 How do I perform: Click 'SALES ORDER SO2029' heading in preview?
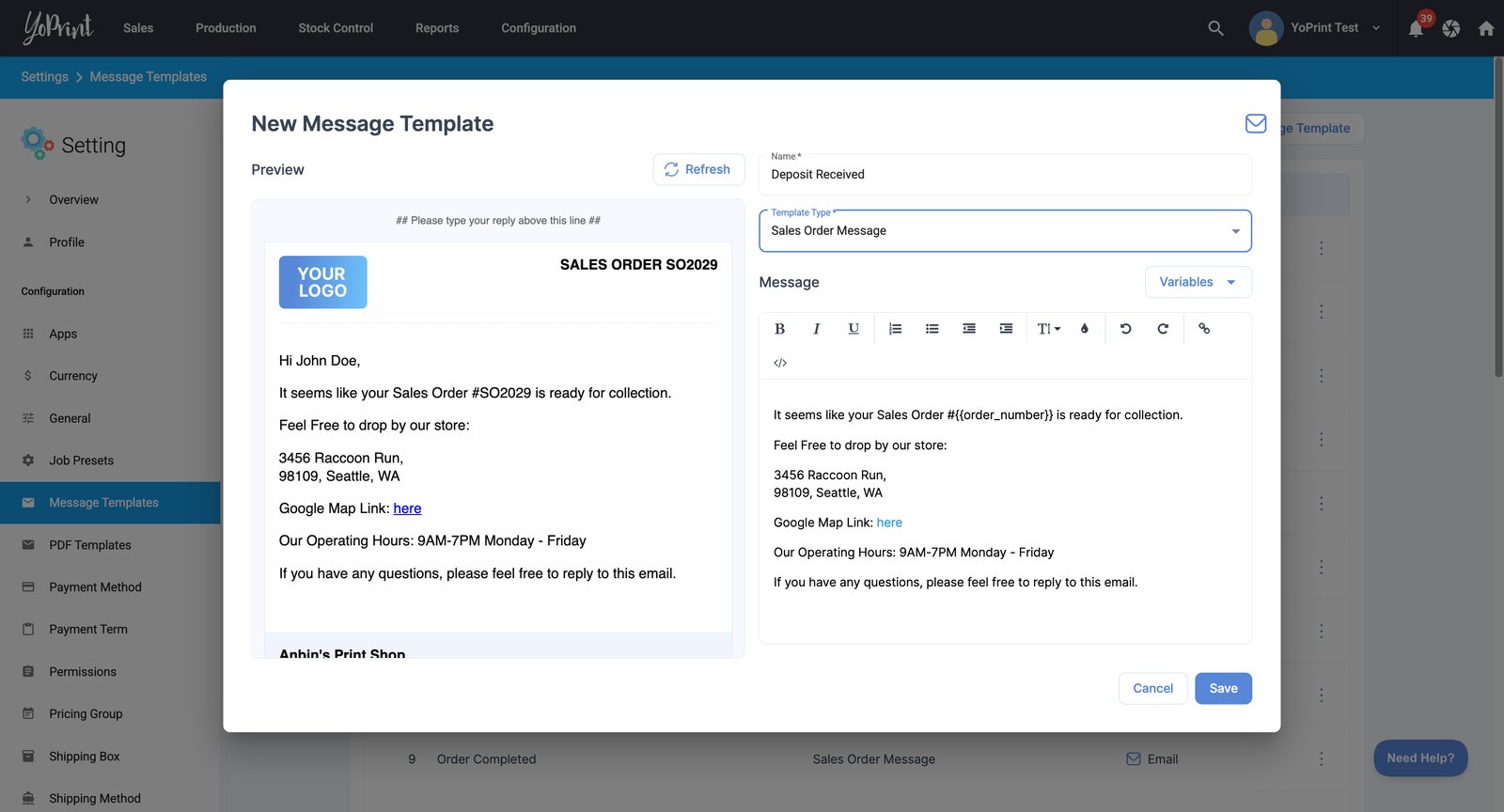[638, 265]
